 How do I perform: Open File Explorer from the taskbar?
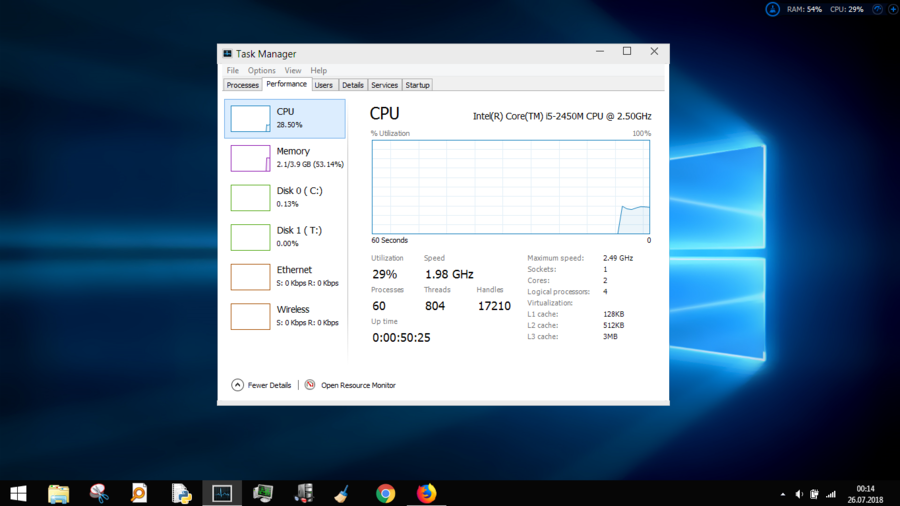pyautogui.click(x=59, y=493)
